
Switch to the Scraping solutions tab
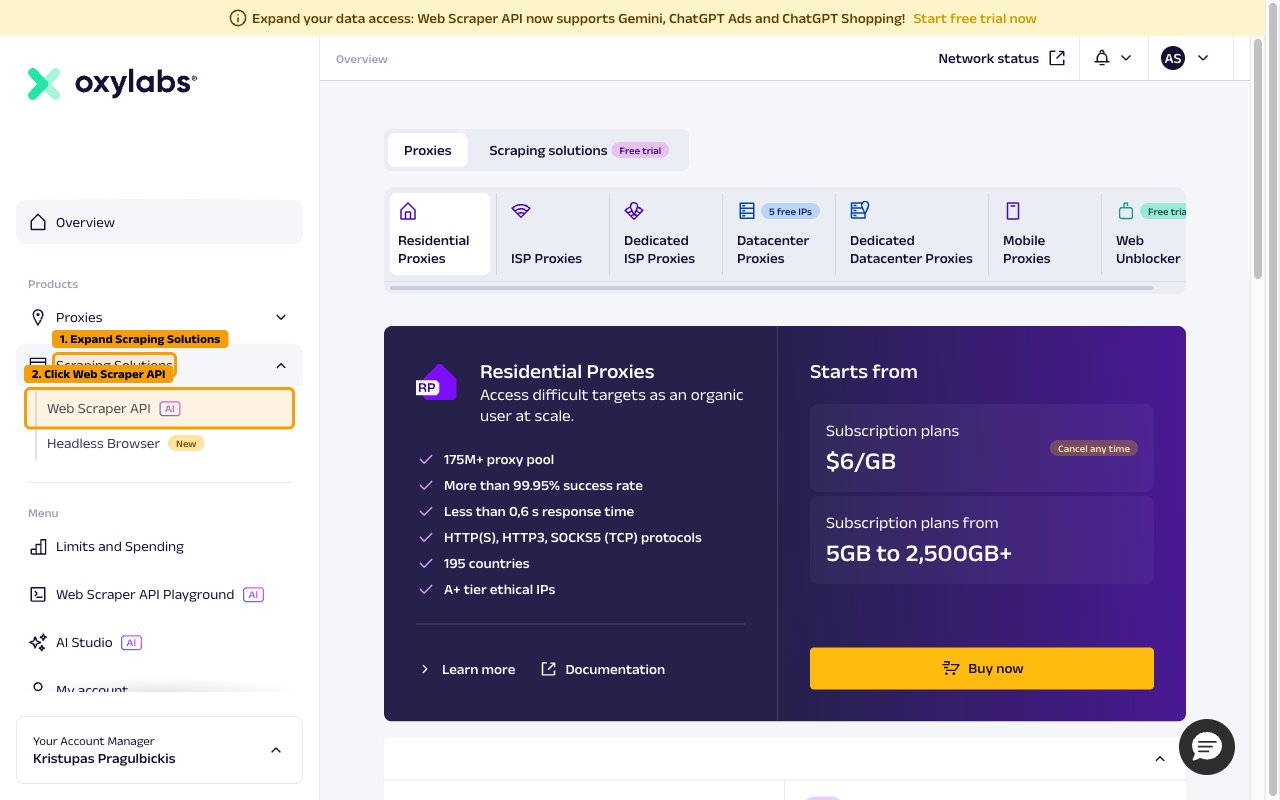(579, 150)
